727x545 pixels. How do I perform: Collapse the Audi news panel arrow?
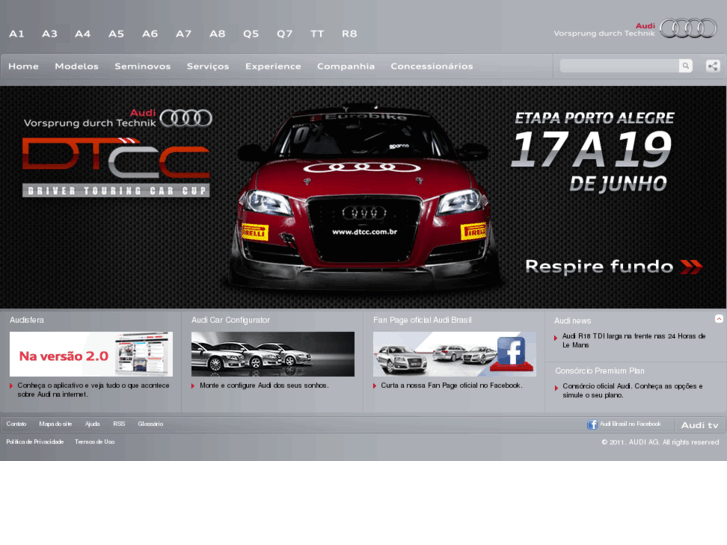pos(719,319)
